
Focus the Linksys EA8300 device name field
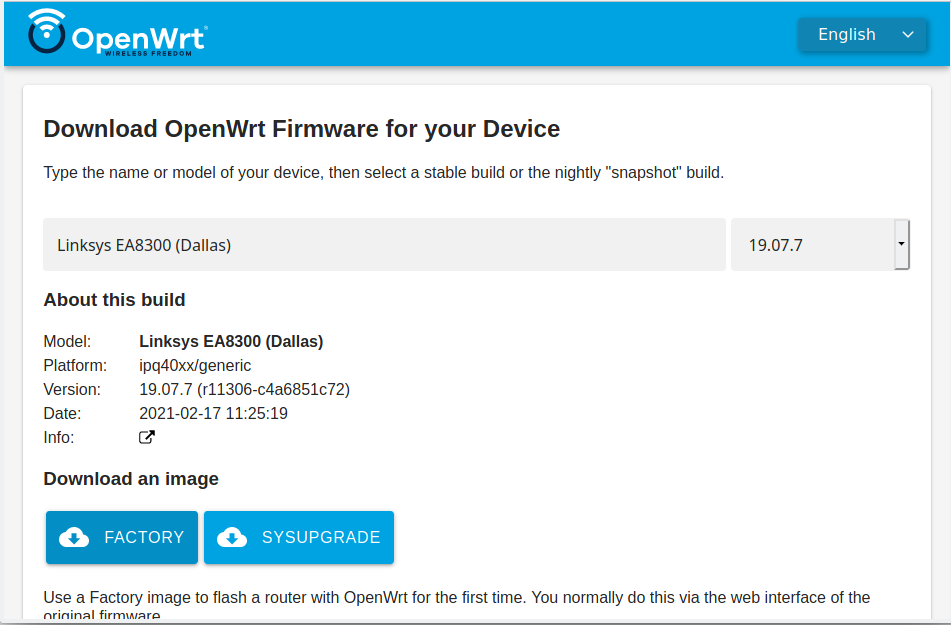(384, 244)
